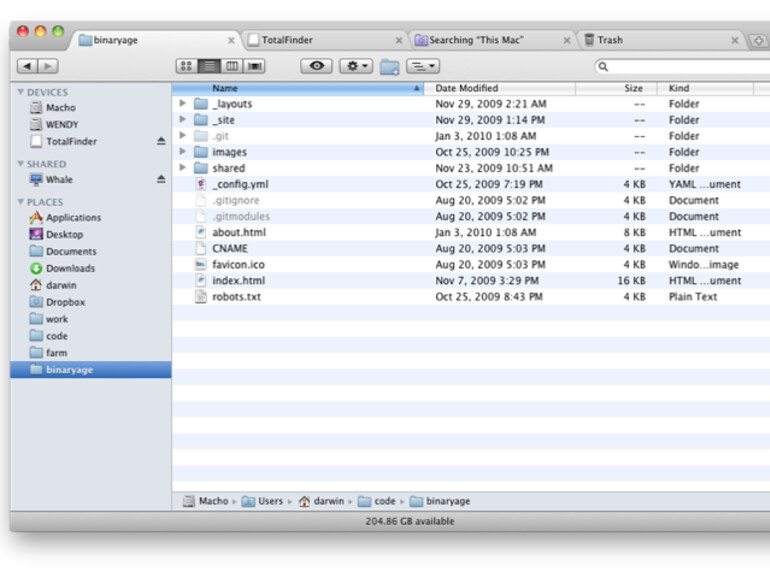
Task: Switch to list view mode
Action: (x=209, y=66)
